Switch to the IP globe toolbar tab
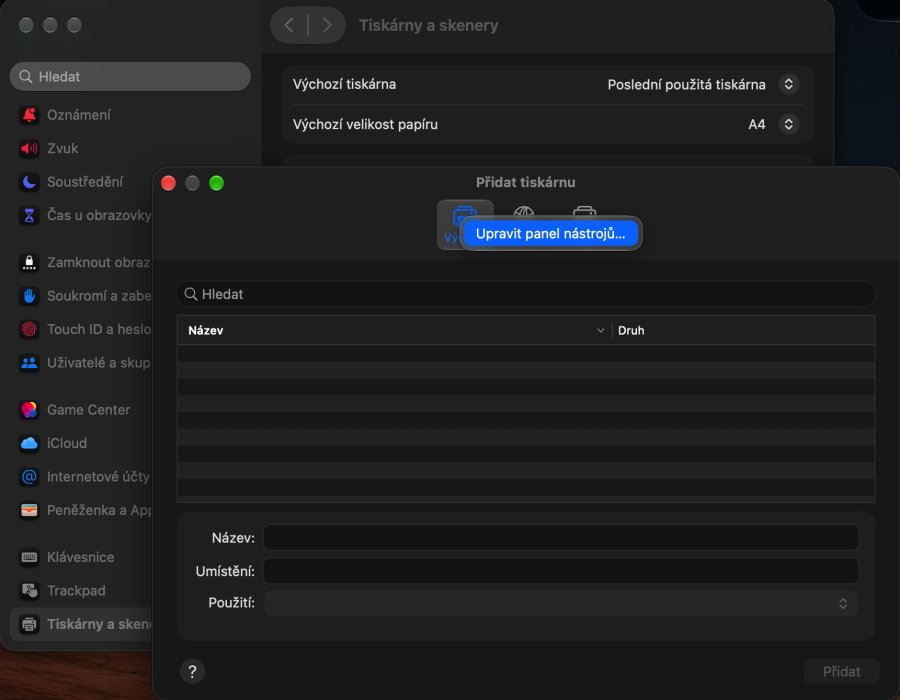Screen dimensions: 900x700 pyautogui.click(x=523, y=212)
